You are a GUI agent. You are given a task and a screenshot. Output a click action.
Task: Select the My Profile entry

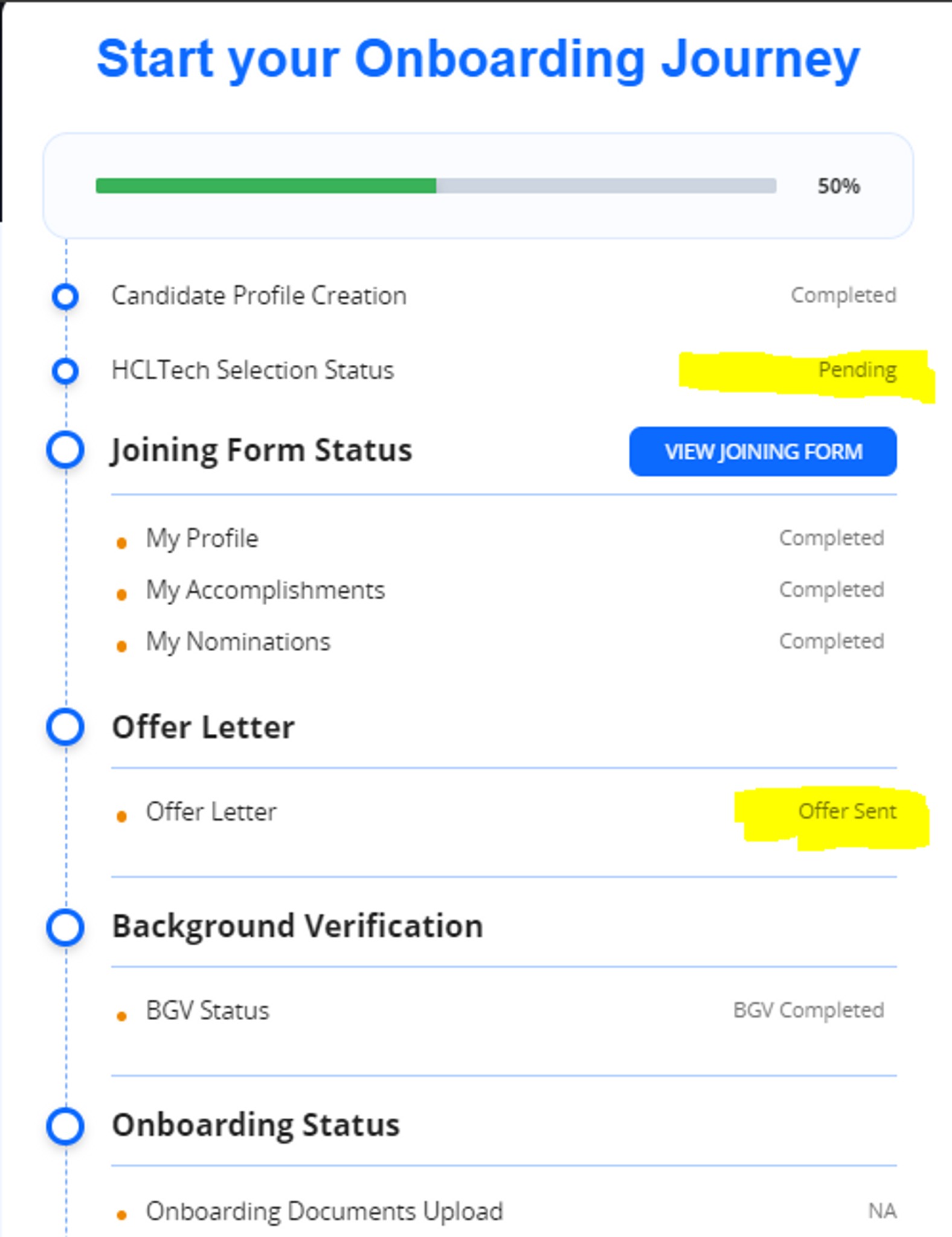click(x=202, y=538)
